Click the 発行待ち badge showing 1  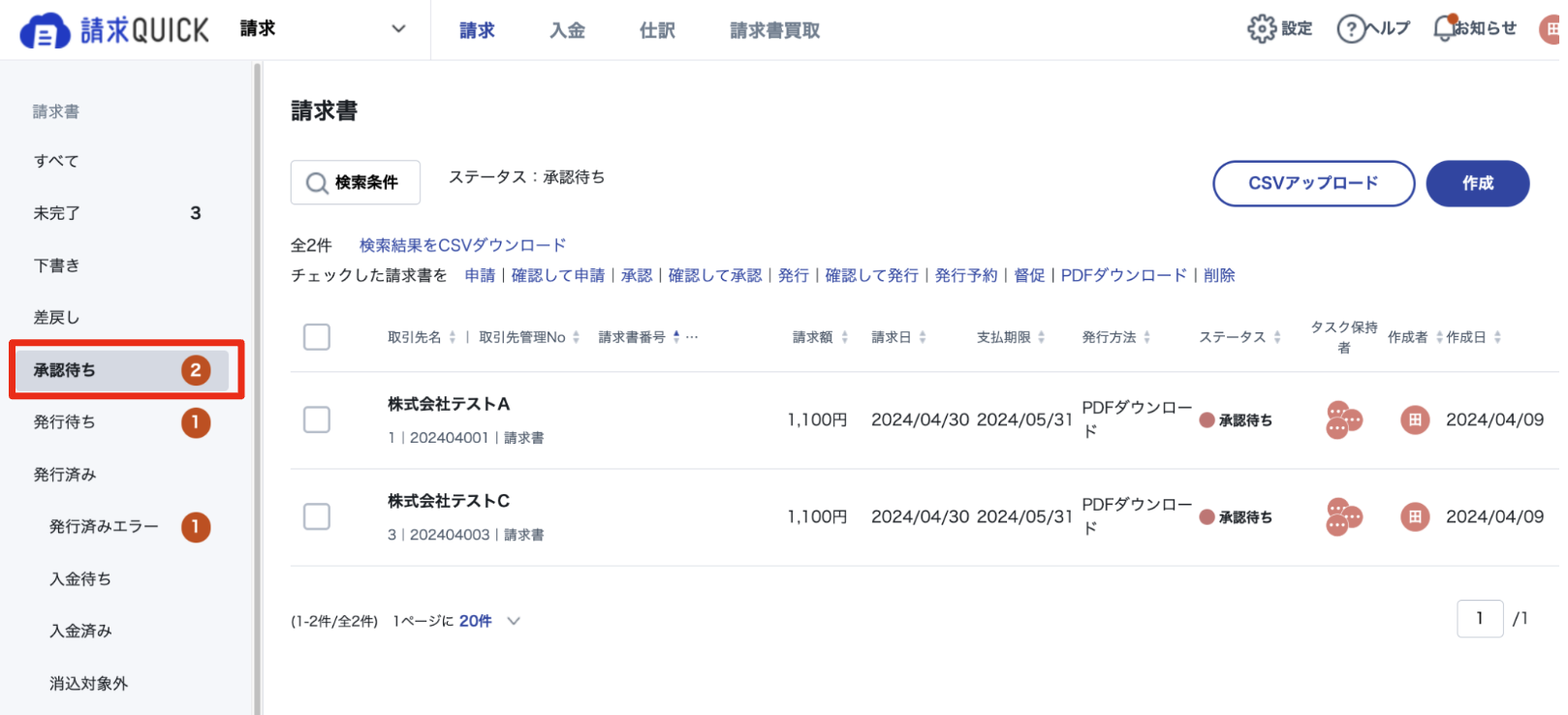(x=196, y=422)
